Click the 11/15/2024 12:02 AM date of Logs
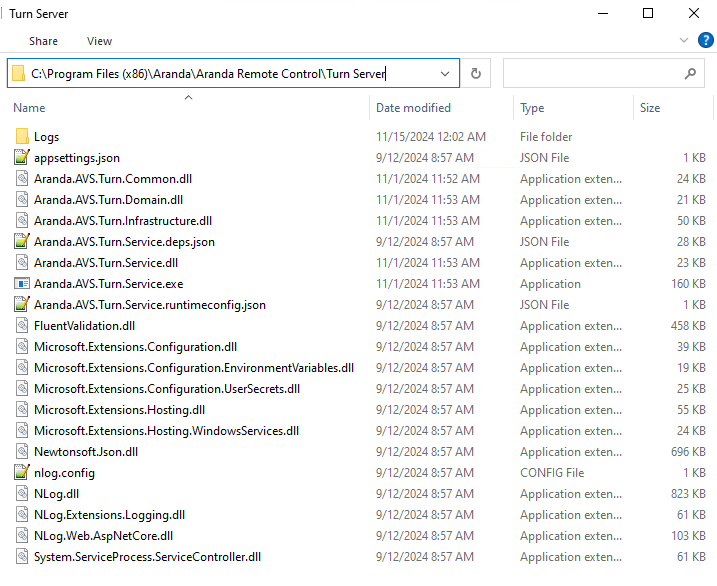 coord(431,137)
